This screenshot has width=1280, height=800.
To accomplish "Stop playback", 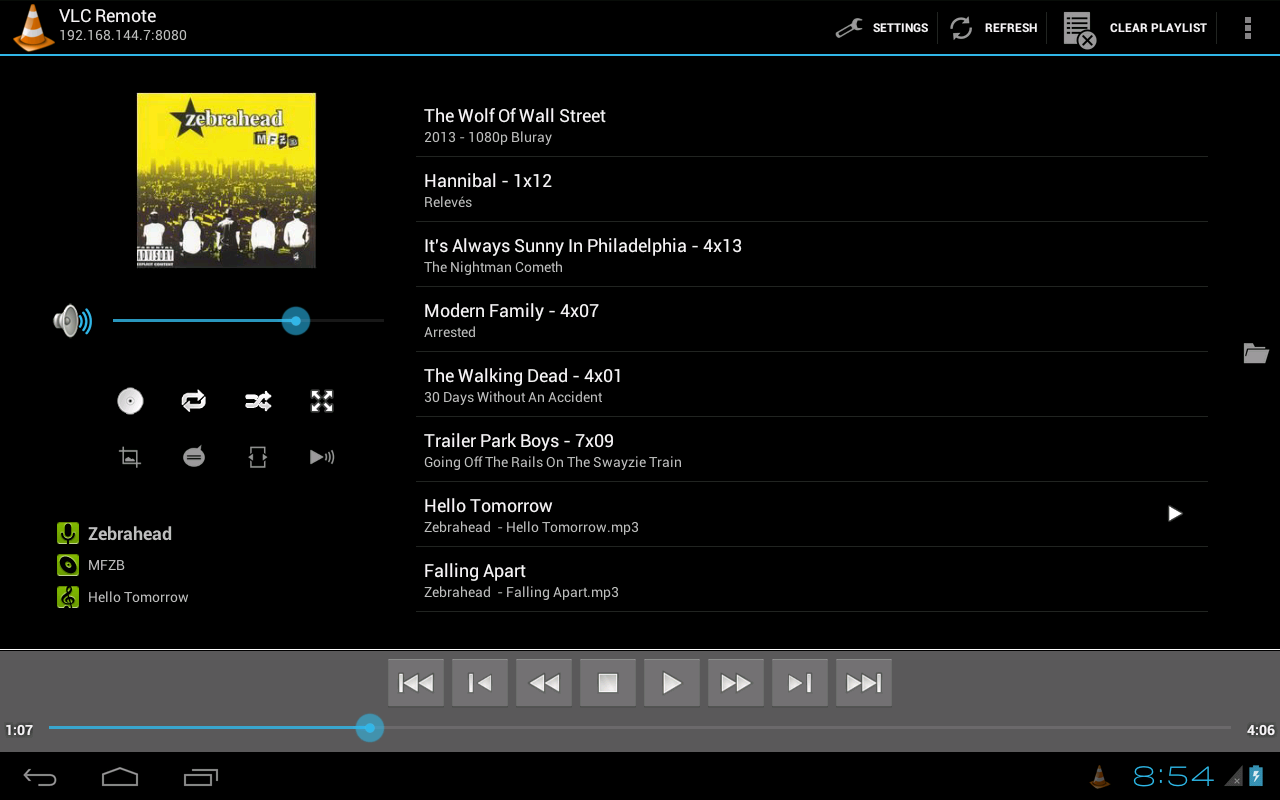I will tap(608, 683).
